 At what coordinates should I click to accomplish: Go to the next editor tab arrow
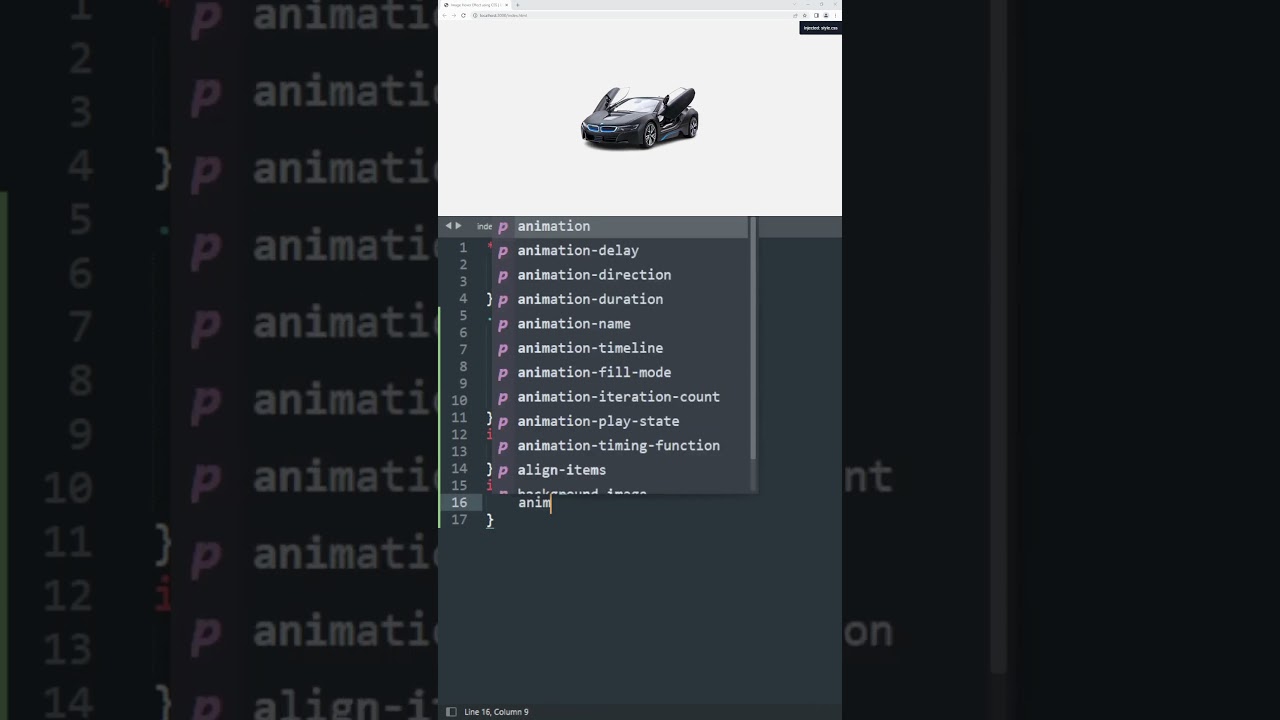(x=458, y=226)
